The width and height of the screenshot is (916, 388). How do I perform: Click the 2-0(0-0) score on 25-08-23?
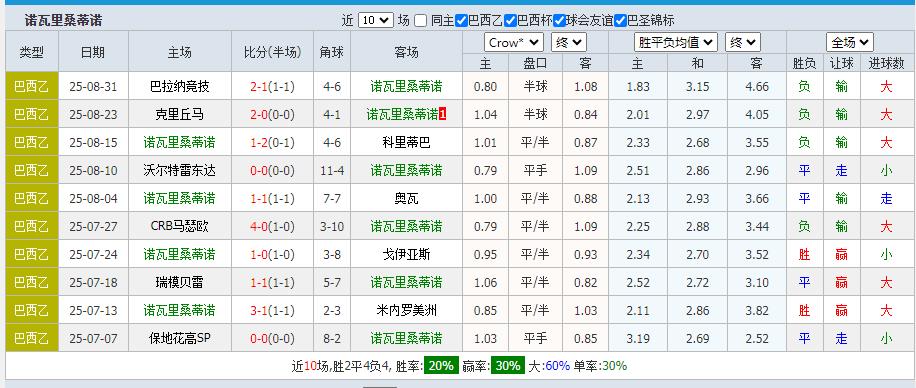pyautogui.click(x=272, y=115)
